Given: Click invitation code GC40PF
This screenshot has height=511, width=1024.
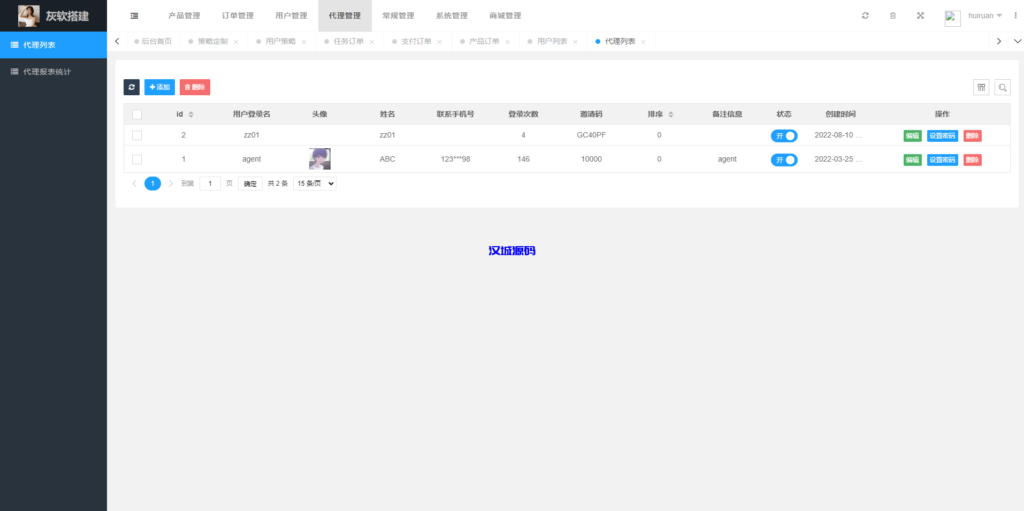Looking at the screenshot, I should point(591,135).
